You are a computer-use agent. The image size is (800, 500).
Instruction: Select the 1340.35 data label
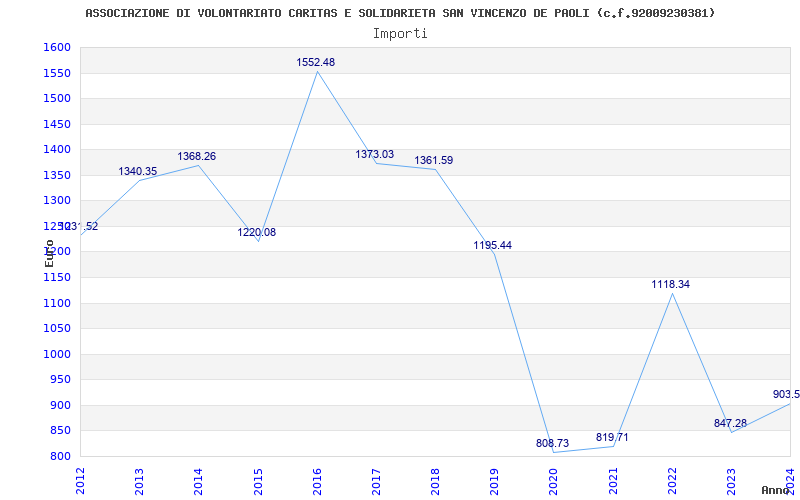[138, 171]
